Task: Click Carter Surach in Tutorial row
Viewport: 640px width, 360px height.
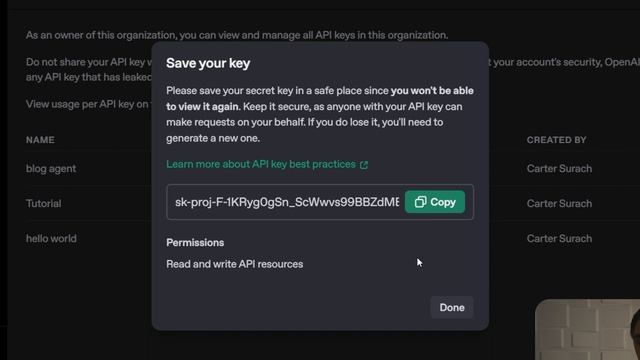Action: pyautogui.click(x=559, y=203)
